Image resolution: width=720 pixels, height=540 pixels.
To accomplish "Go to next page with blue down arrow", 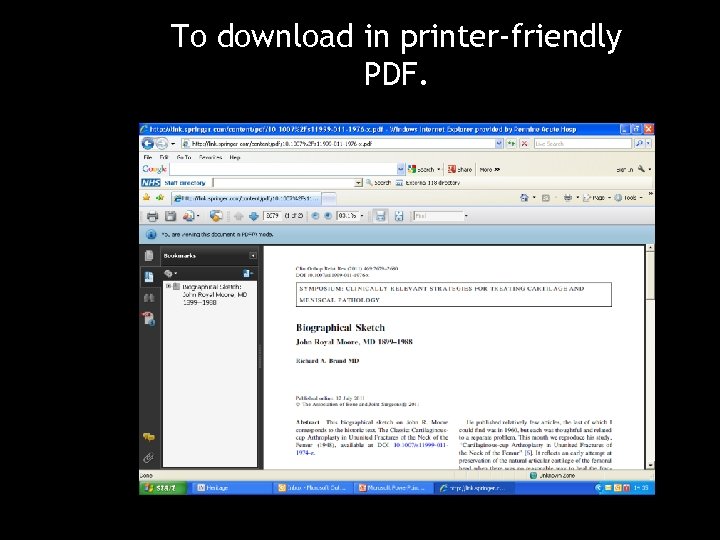I will (253, 216).
